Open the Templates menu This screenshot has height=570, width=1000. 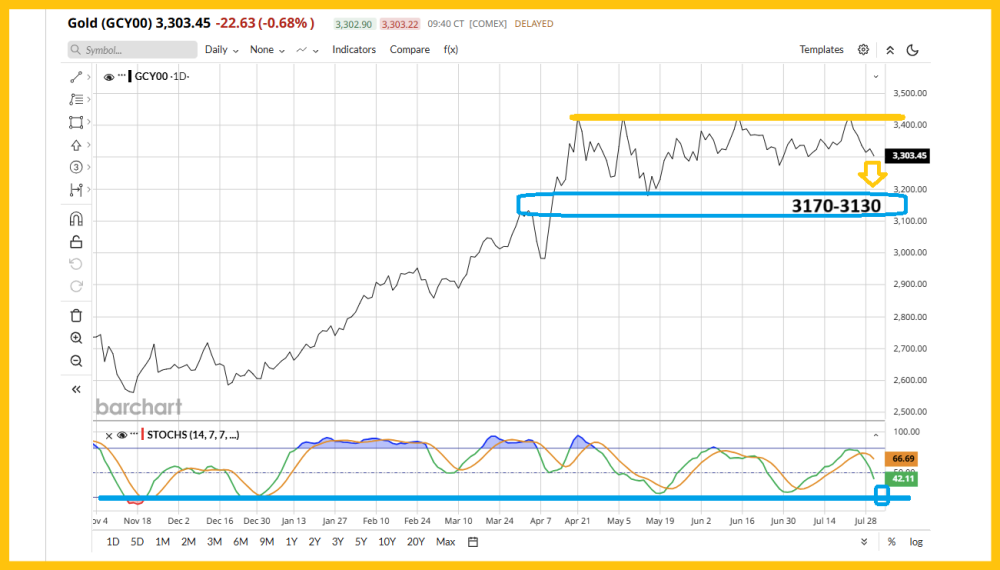[821, 50]
